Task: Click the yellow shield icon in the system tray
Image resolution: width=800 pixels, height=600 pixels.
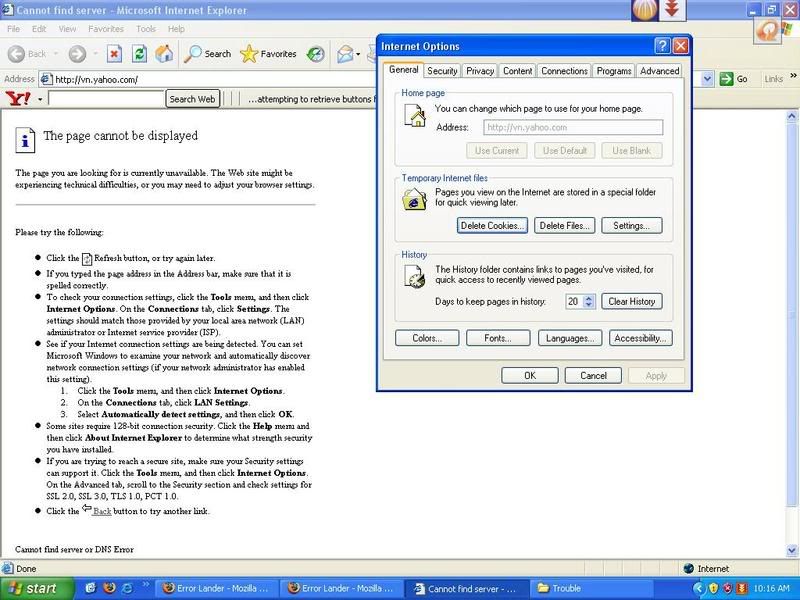Action: (x=714, y=588)
